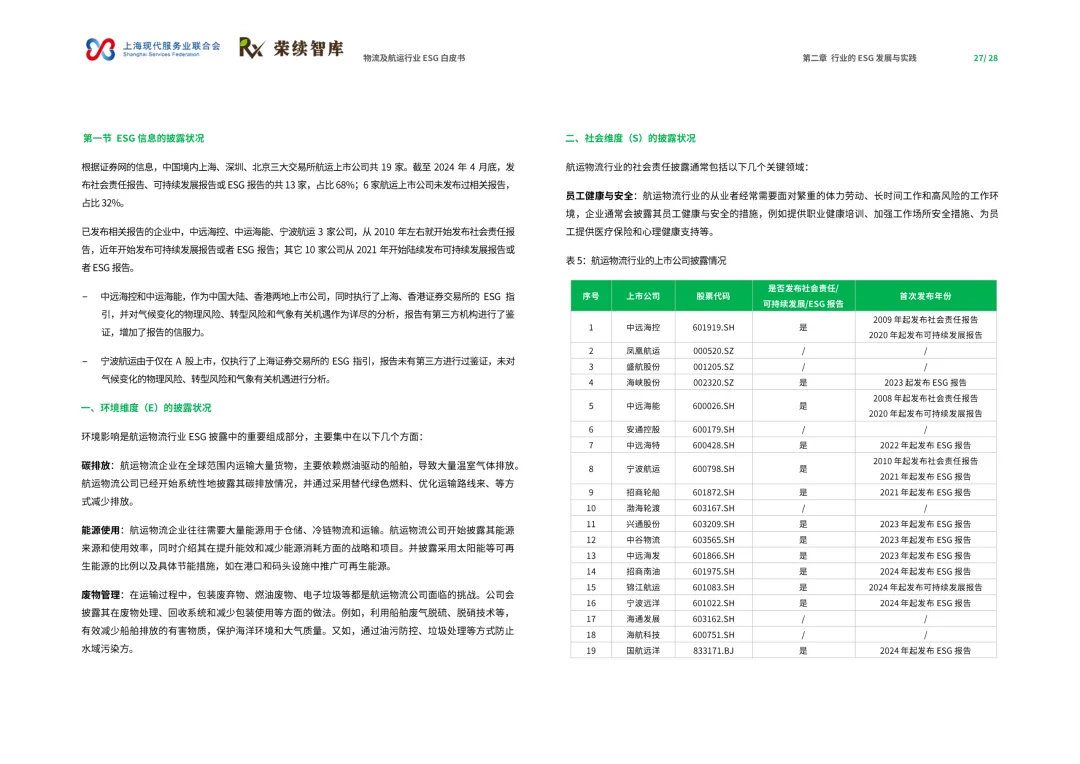
Task: Click stock code 601975.SH
Action: pos(713,572)
